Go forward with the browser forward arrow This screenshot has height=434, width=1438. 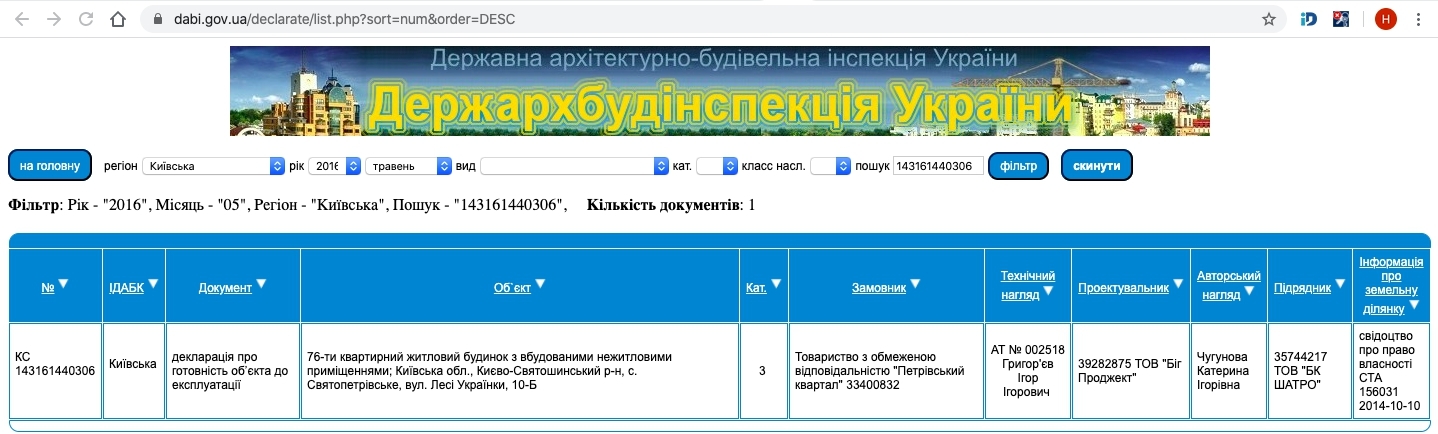(x=54, y=19)
